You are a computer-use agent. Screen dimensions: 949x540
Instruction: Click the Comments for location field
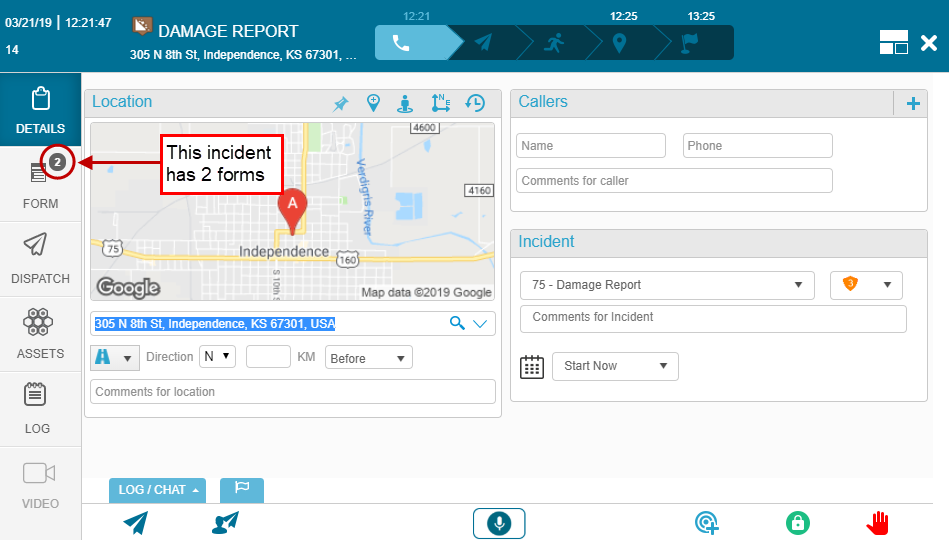point(293,392)
